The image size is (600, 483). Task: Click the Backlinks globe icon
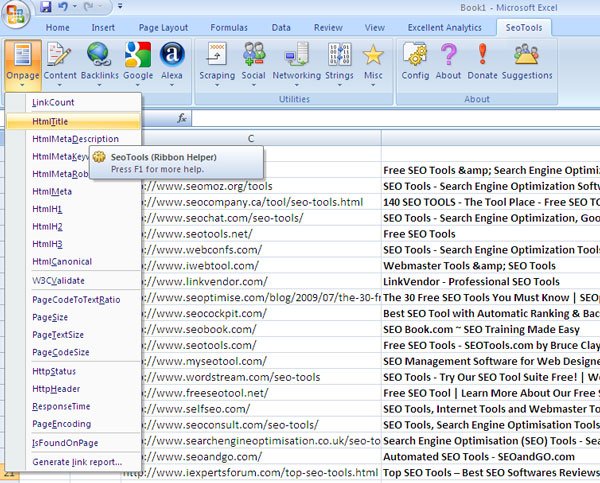pos(99,54)
